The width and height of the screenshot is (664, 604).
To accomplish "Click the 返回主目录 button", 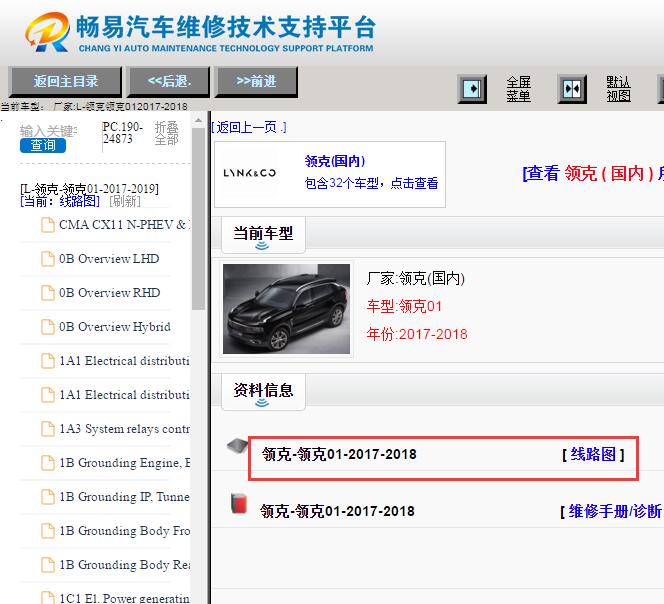I will click(65, 81).
